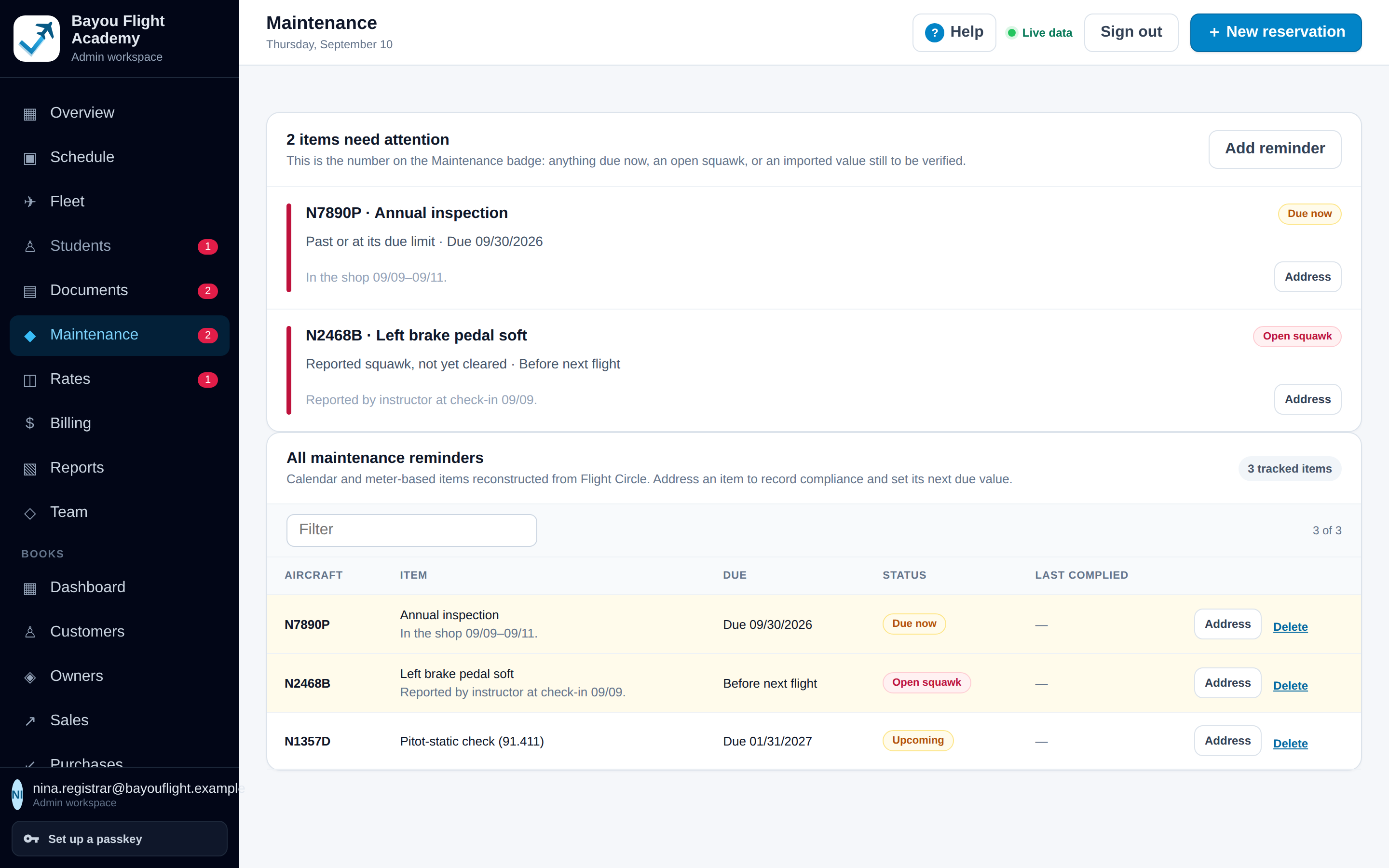1389x868 pixels.
Task: Delete the N1357D Pitot-static check reminder
Action: (1290, 744)
